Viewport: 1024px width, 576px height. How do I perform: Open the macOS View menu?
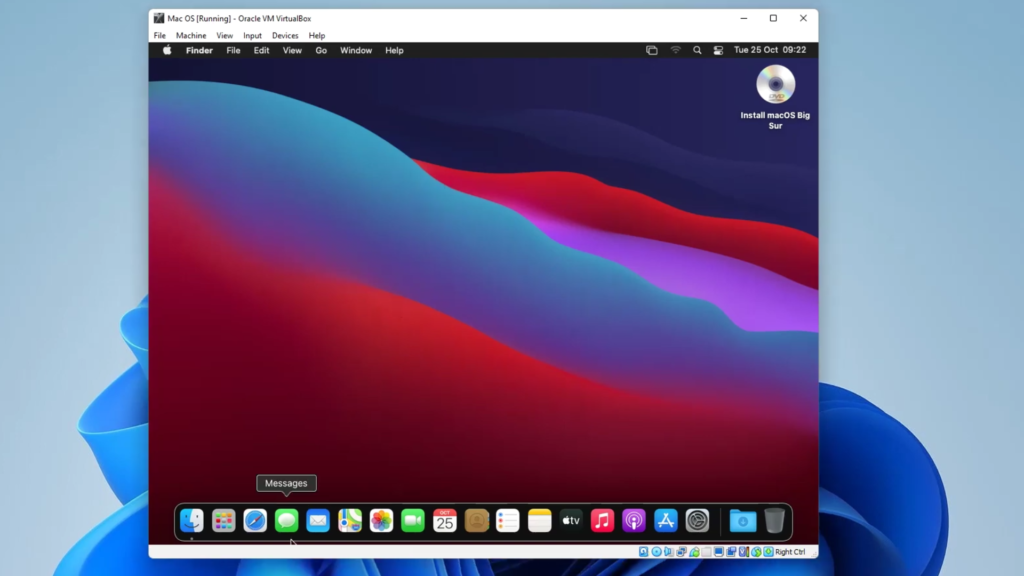(292, 50)
